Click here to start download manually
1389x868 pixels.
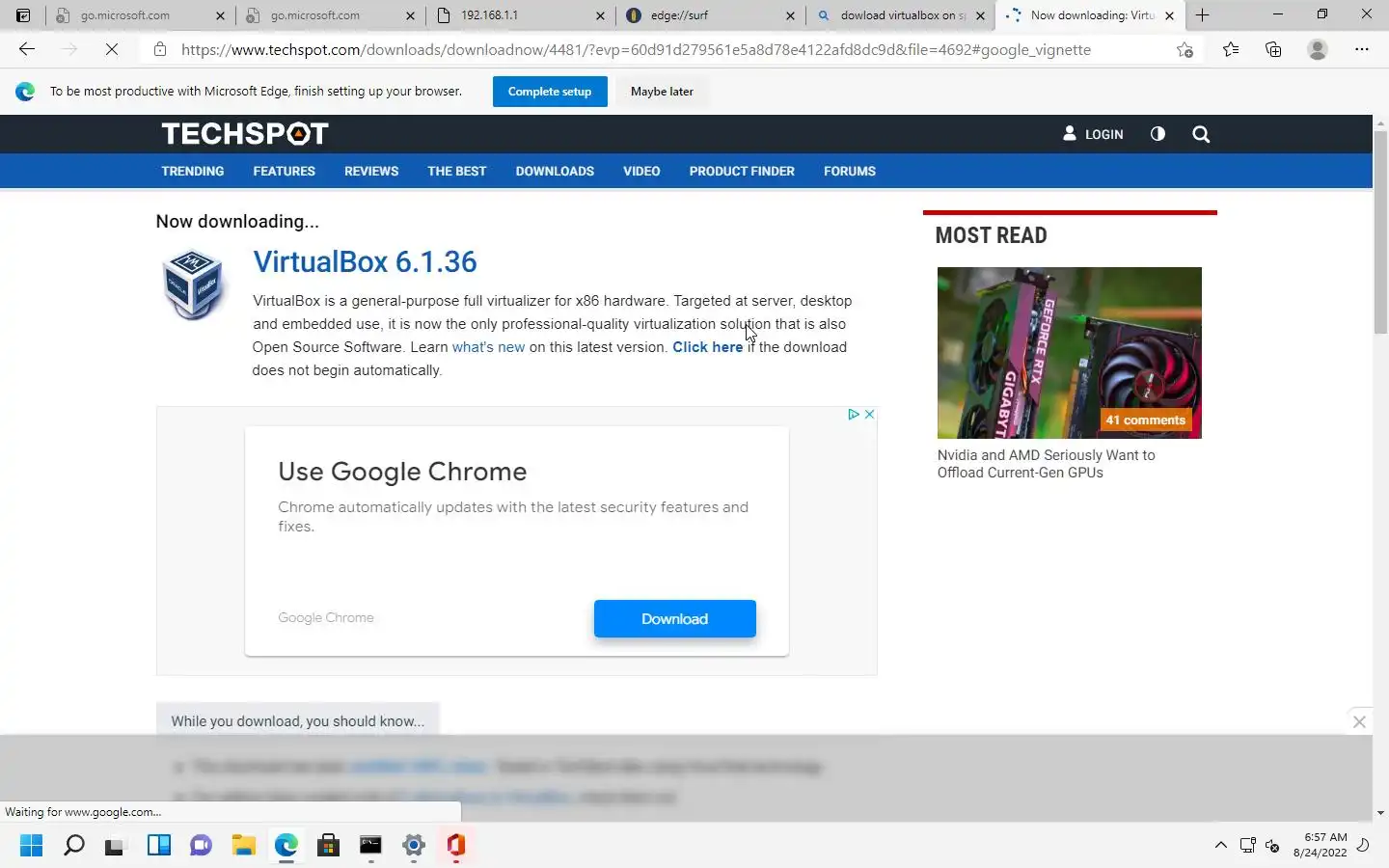click(708, 347)
